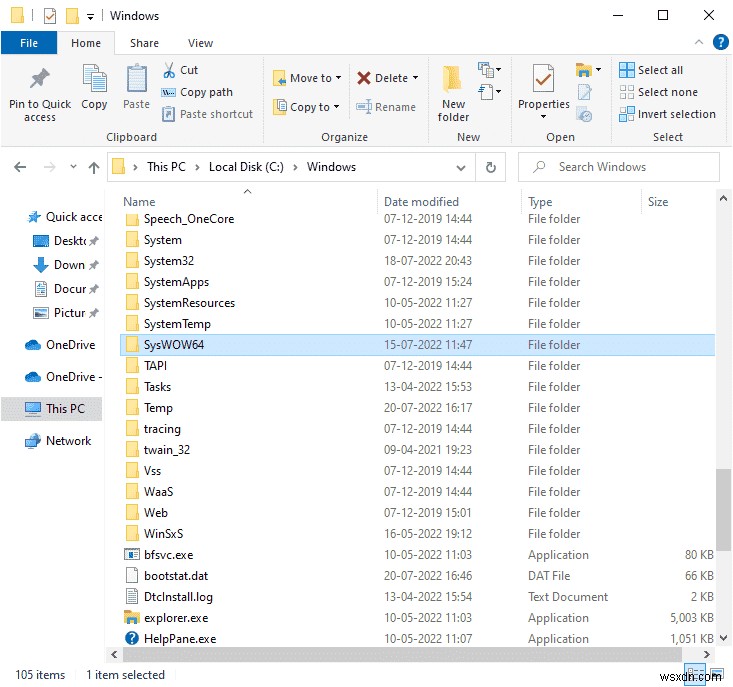Viewport: 733px width, 687px height.
Task: Select the WinSxS folder row
Action: pos(417,534)
